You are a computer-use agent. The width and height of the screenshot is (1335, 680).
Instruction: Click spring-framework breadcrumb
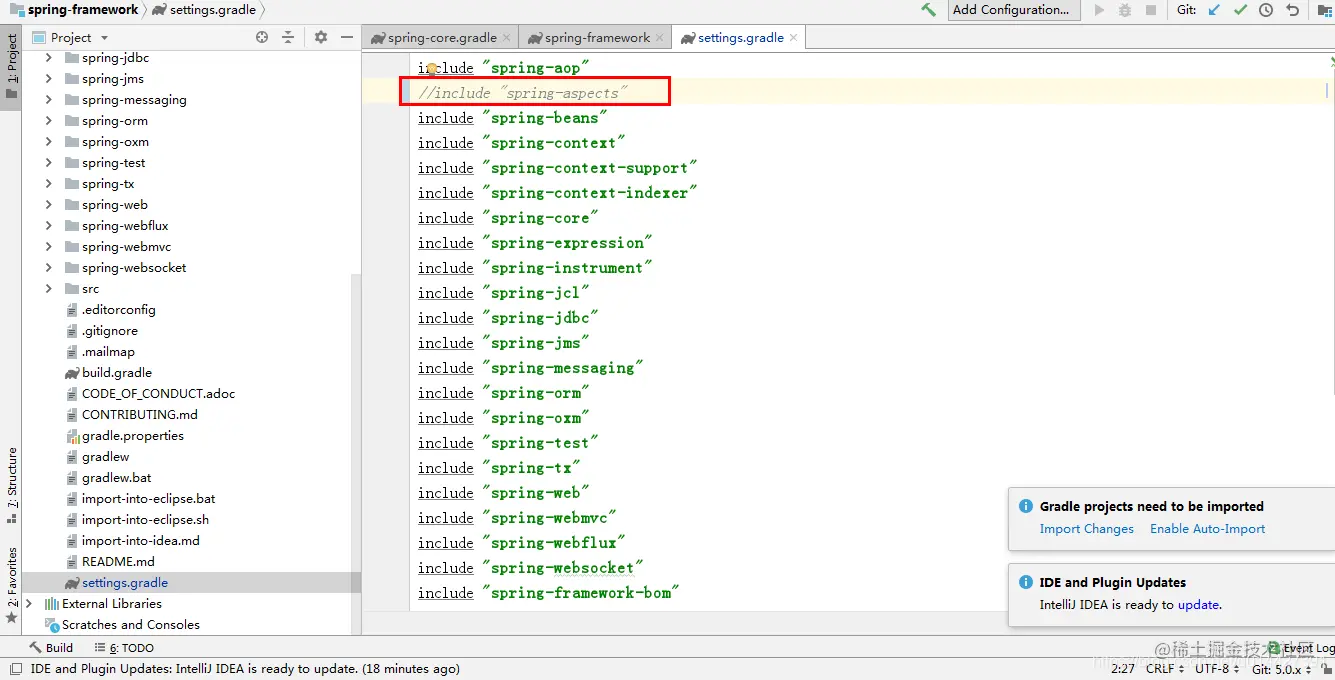coord(74,10)
